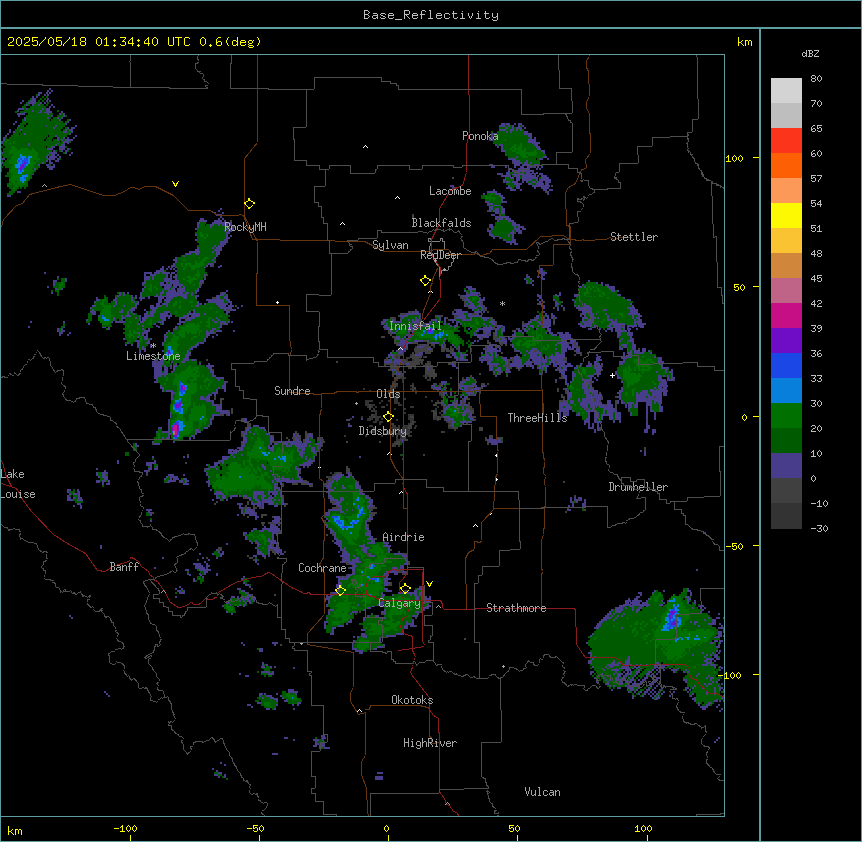This screenshot has height=842, width=862.
Task: Click the km unit label at top right
Action: [745, 42]
